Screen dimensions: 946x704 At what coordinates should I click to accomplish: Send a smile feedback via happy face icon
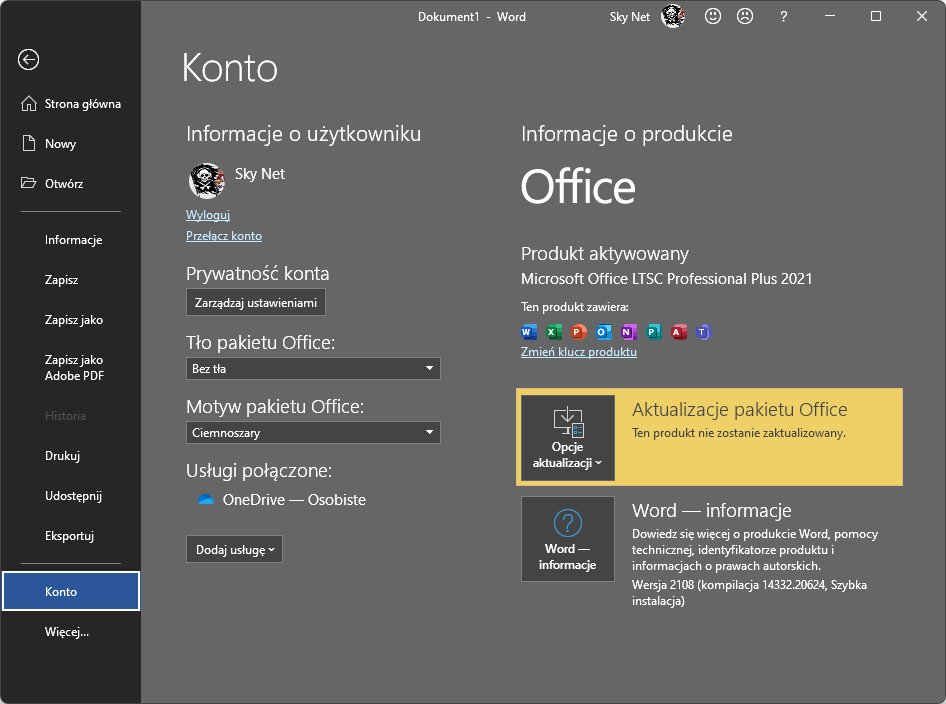coord(713,16)
